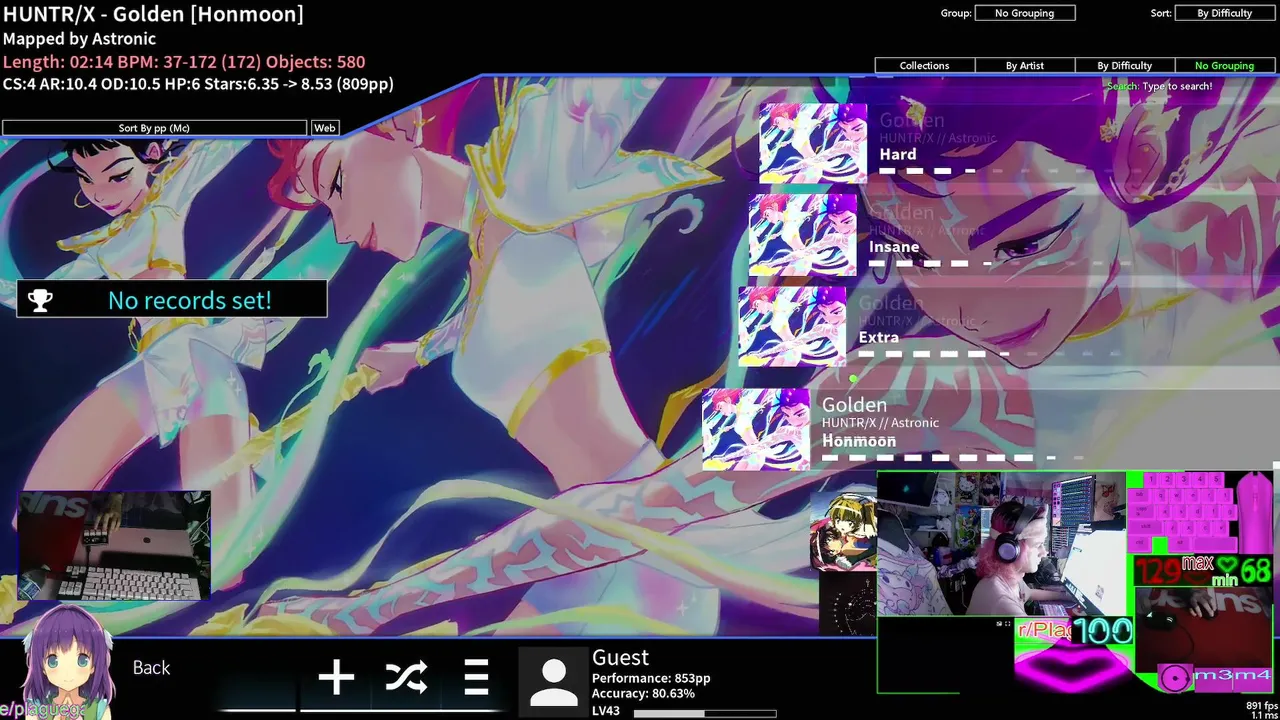
Task: Click Accuracy: 80.63% text
Action: point(643,693)
